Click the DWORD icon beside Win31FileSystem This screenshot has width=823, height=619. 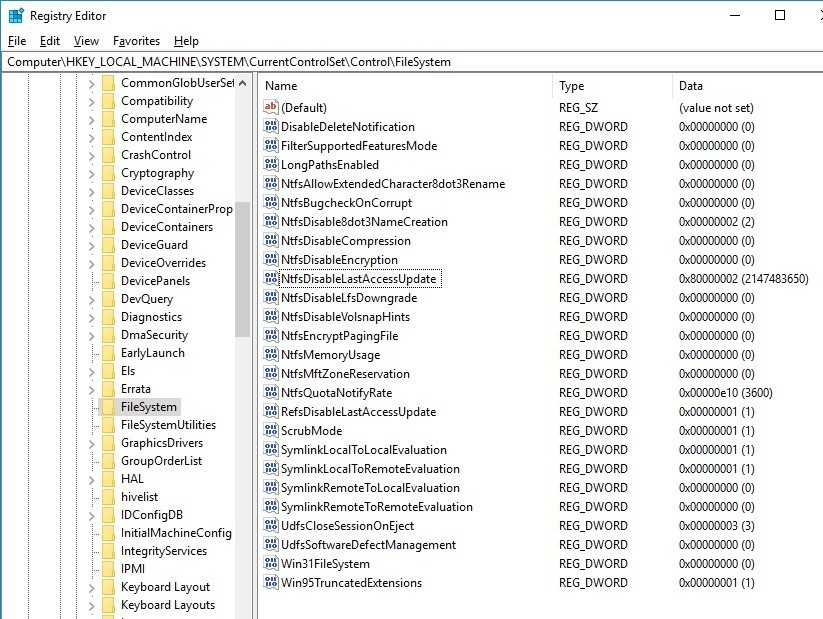(271, 563)
